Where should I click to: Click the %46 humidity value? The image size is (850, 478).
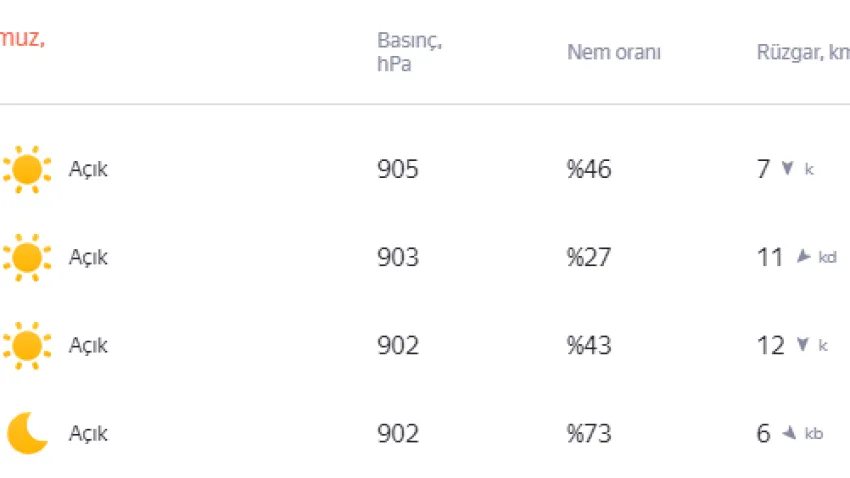(589, 169)
